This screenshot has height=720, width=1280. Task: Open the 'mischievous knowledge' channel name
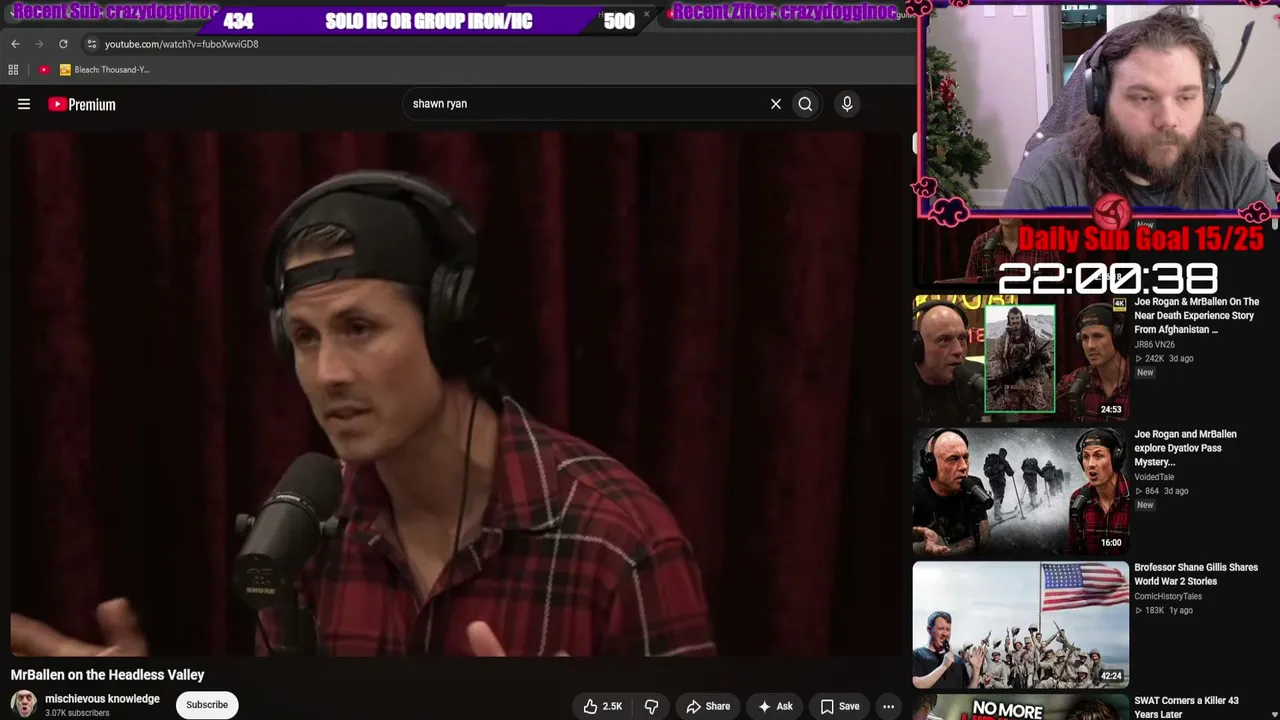point(102,699)
